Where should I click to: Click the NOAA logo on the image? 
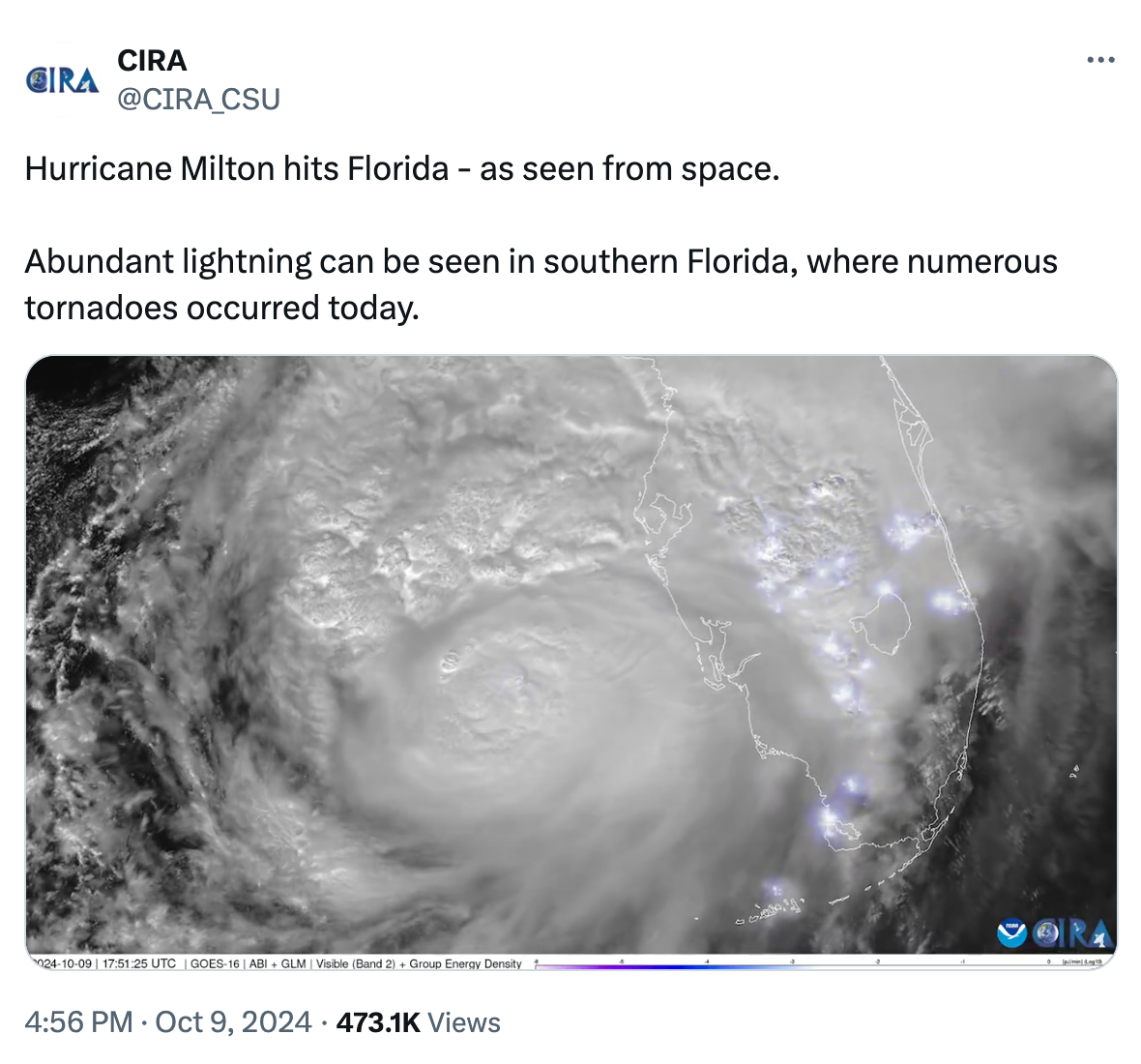click(1011, 933)
